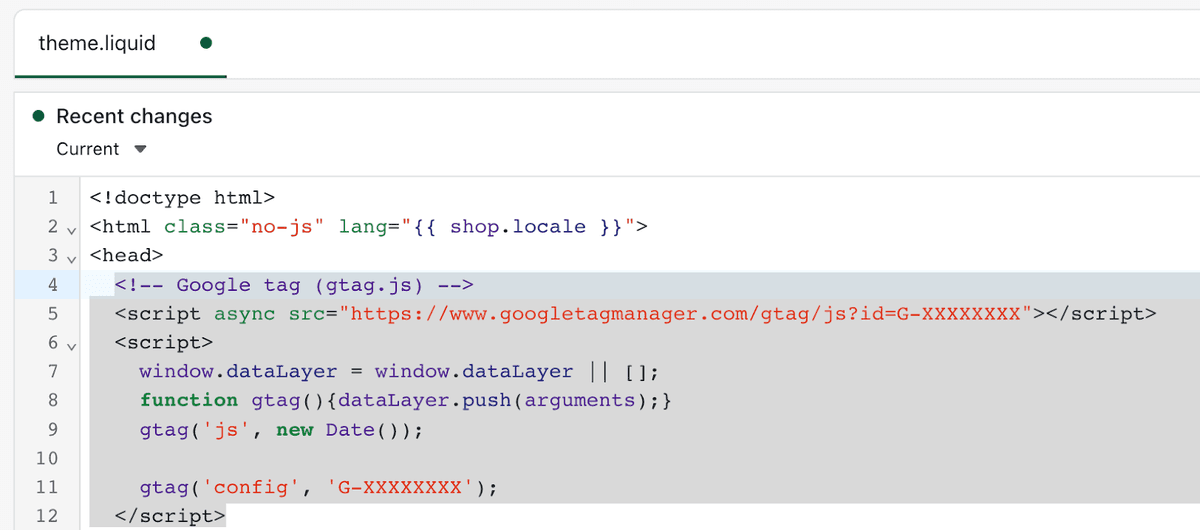The image size is (1200, 530).
Task: Click the class="no-js" attribute
Action: [x=245, y=227]
